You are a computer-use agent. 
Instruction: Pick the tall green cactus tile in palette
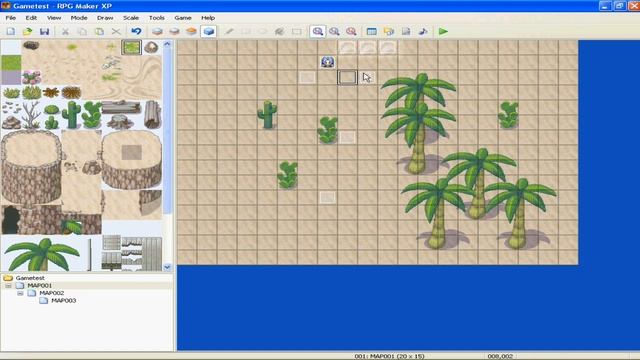coord(71,114)
